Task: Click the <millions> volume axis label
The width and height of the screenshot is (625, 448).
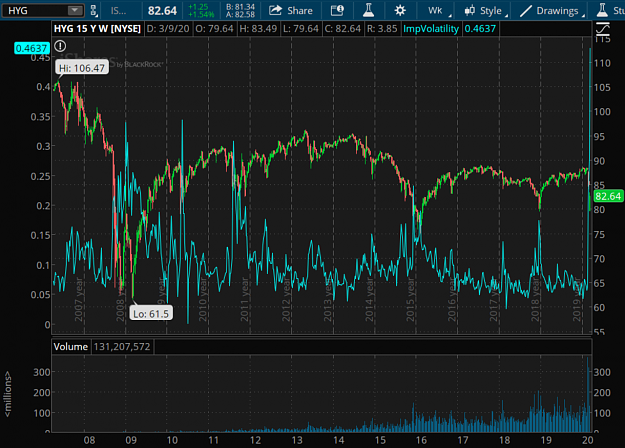Action: [8, 394]
